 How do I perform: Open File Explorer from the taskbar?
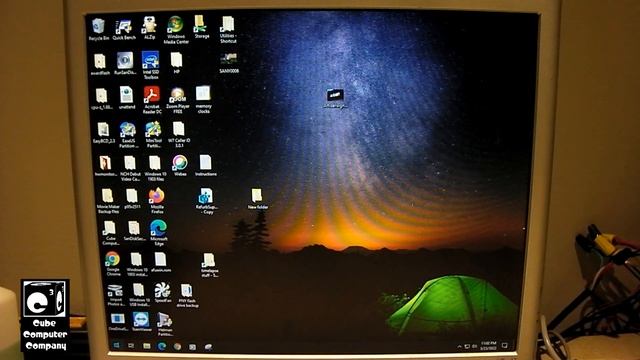147,346
